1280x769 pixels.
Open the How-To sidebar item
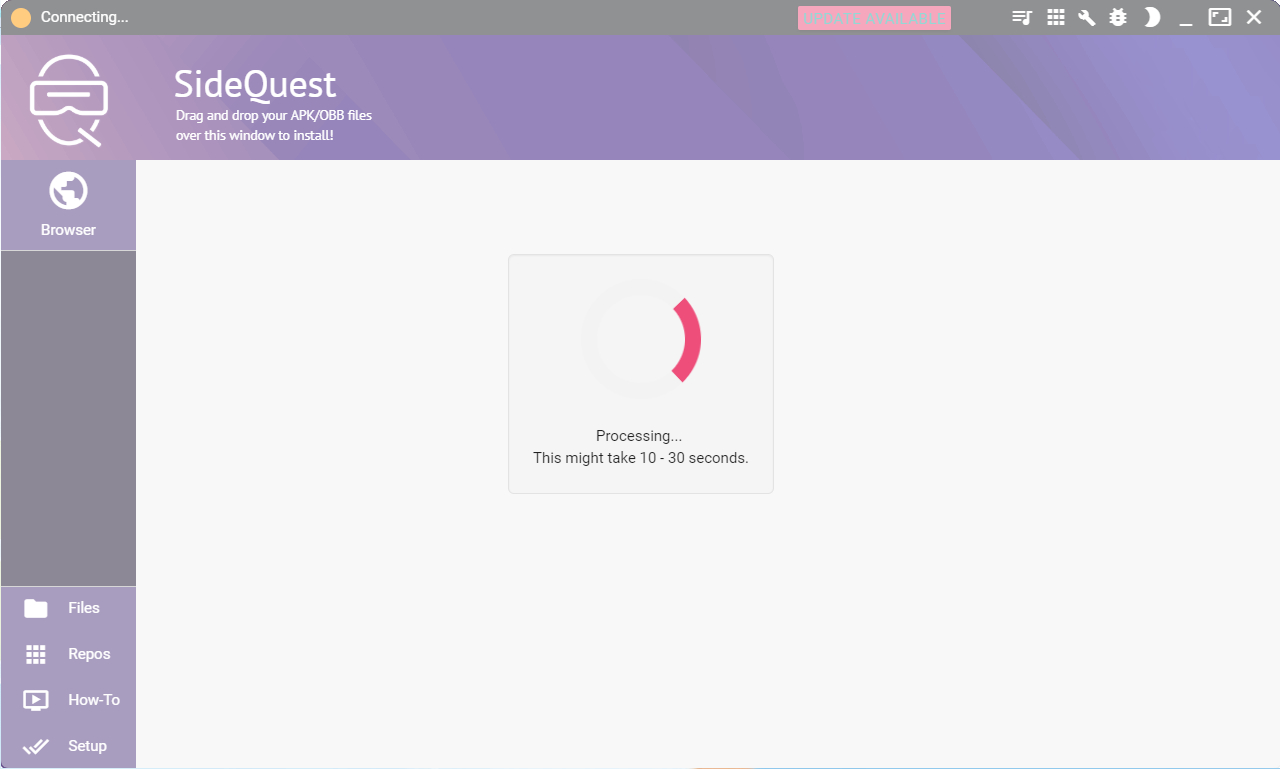tap(68, 700)
